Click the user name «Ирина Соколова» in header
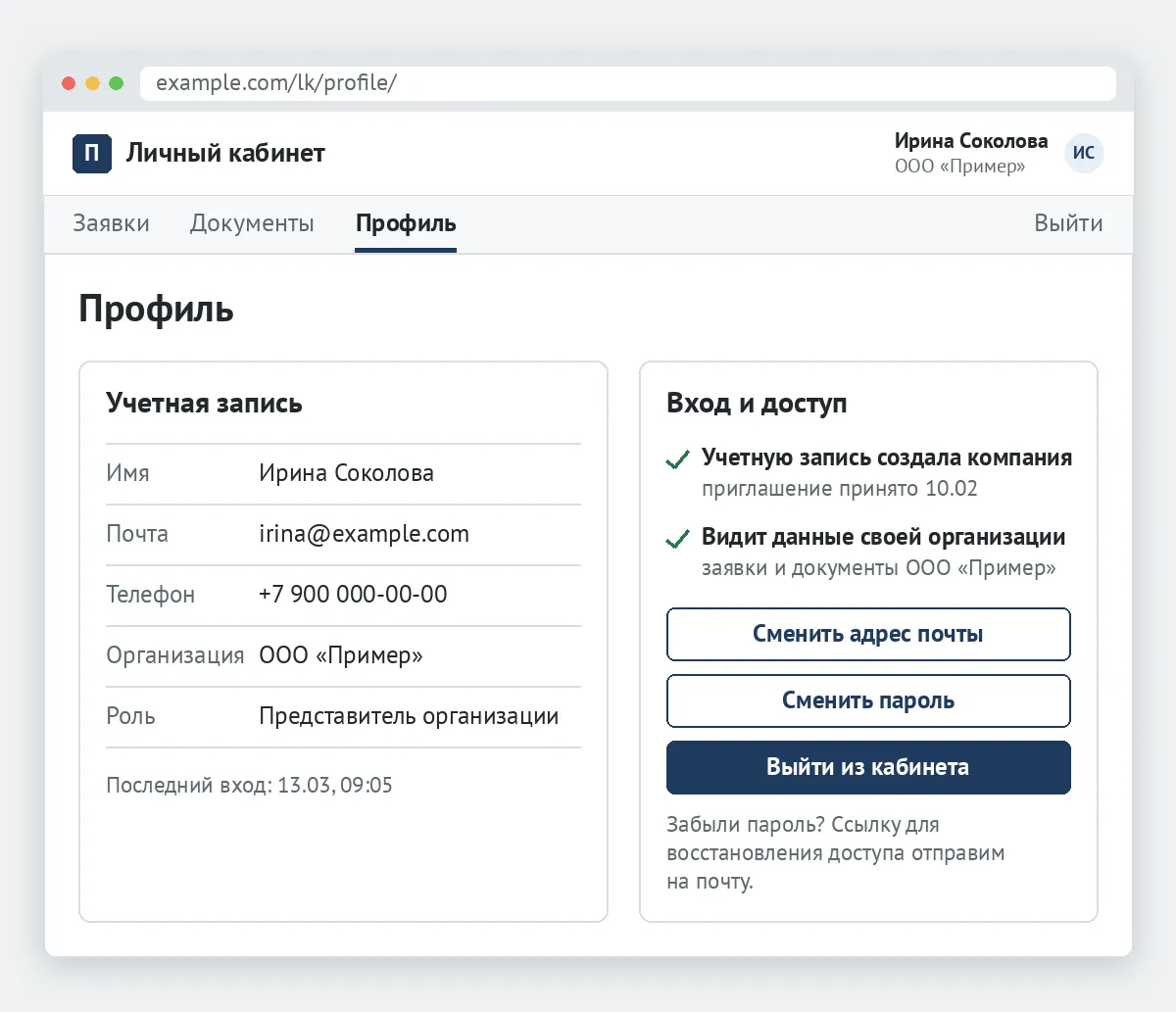1176x1012 pixels. 970,141
